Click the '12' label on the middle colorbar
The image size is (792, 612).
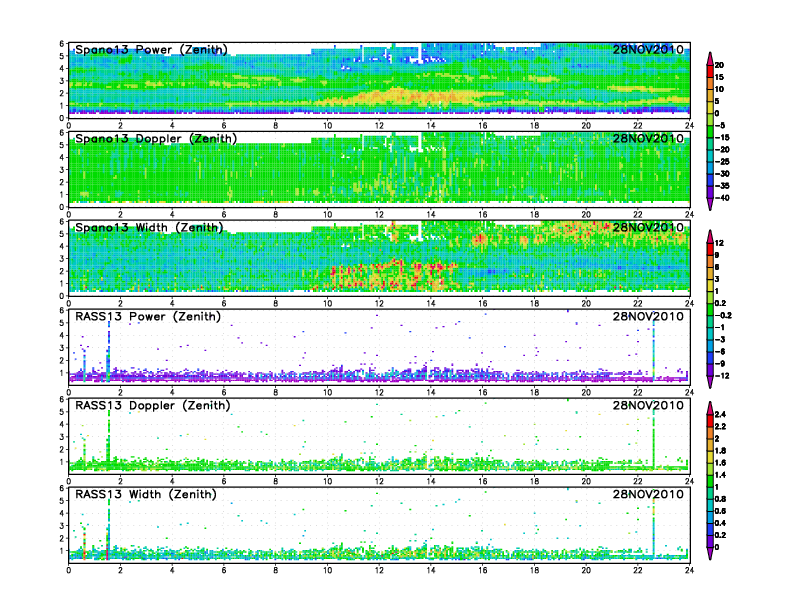[x=719, y=243]
